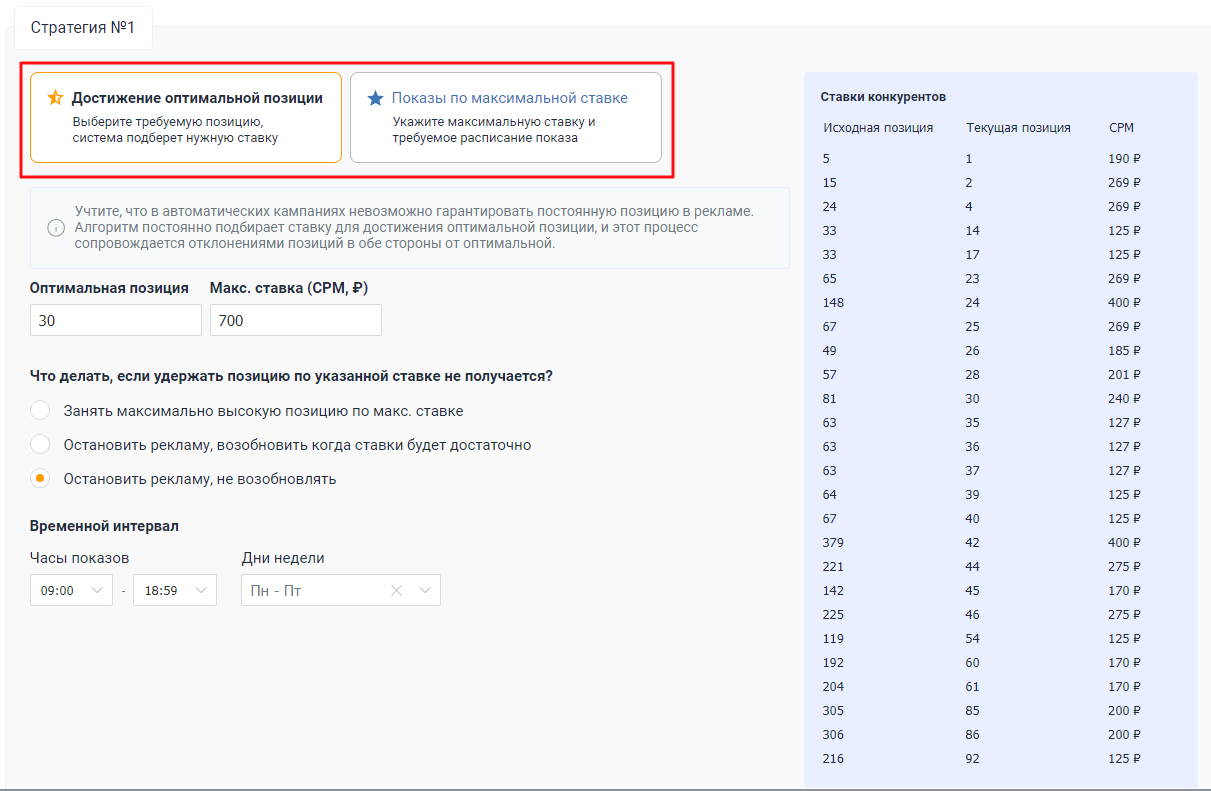Screen dimensions: 1211x791
Task: Click 185 ₽ CPM value
Action: (1125, 351)
